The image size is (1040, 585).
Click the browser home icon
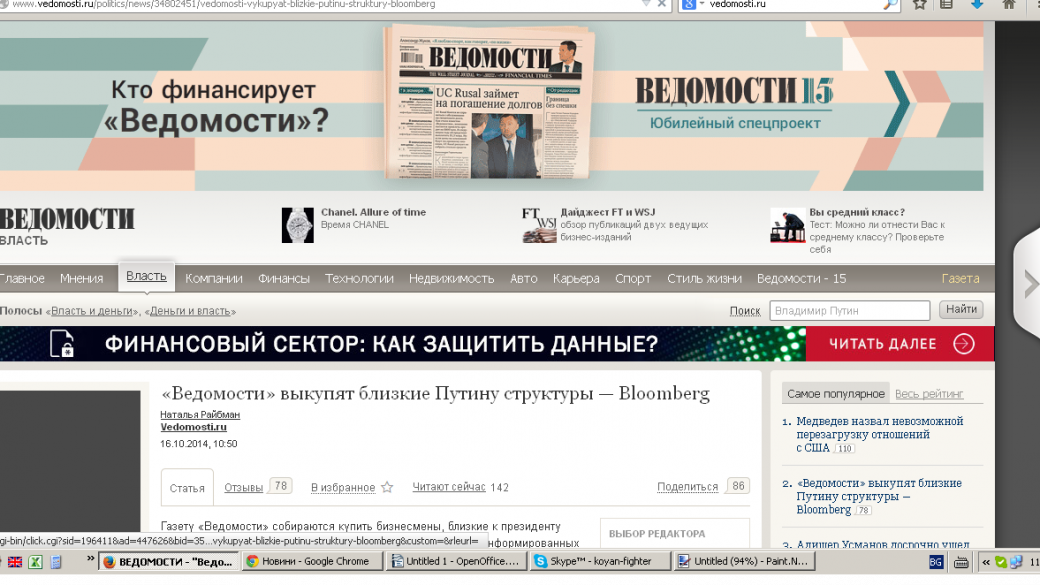point(1009,4)
